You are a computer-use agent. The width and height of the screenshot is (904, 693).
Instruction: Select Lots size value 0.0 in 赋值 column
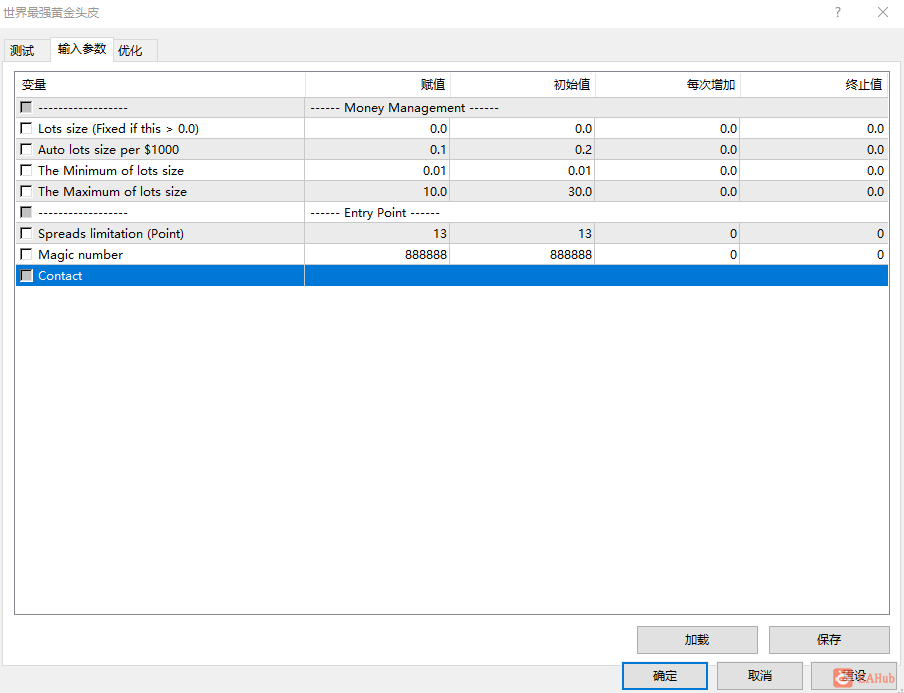click(x=378, y=129)
